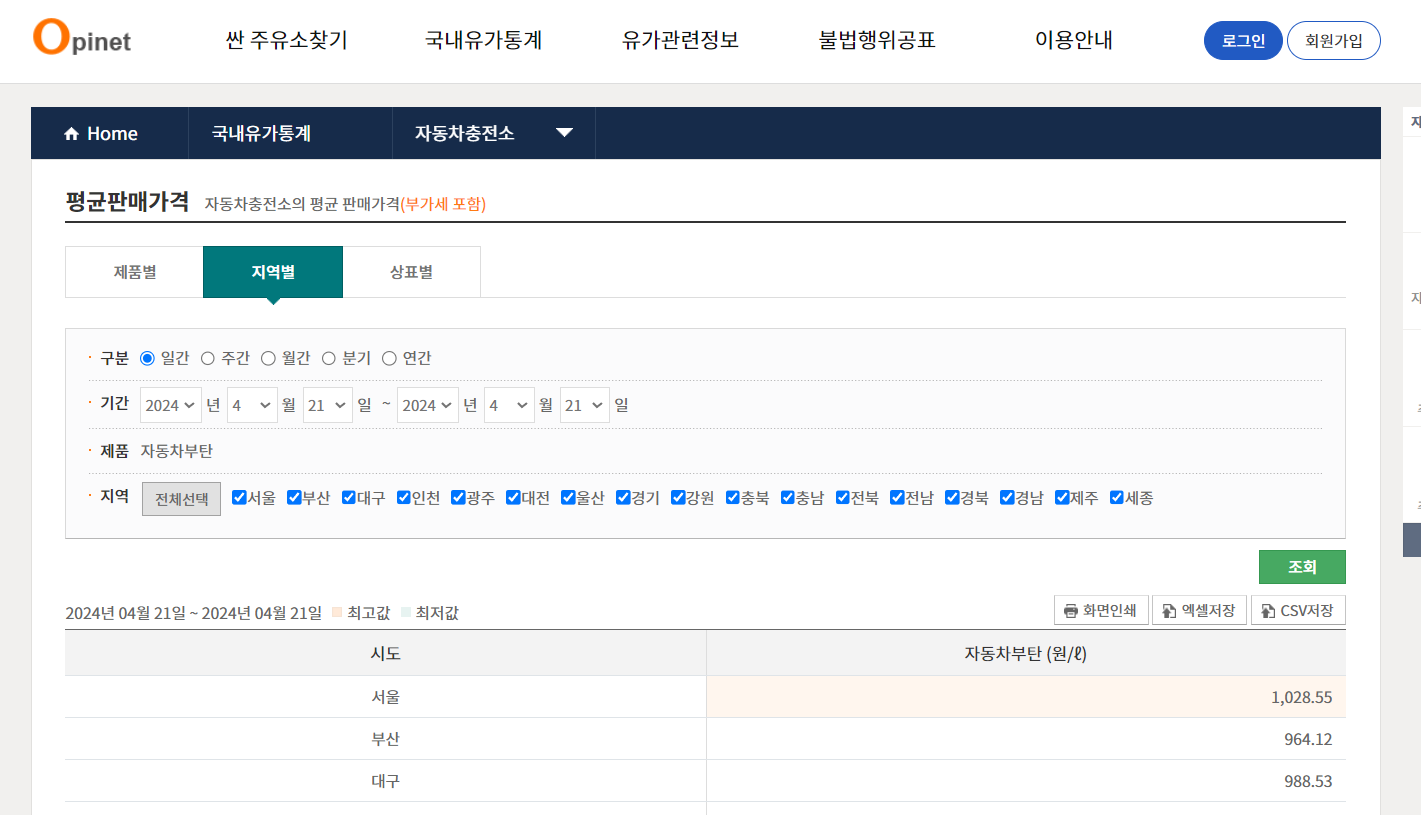Uncheck the 세종 region checkbox
Screen dimensions: 1421x815
pos(1116,497)
